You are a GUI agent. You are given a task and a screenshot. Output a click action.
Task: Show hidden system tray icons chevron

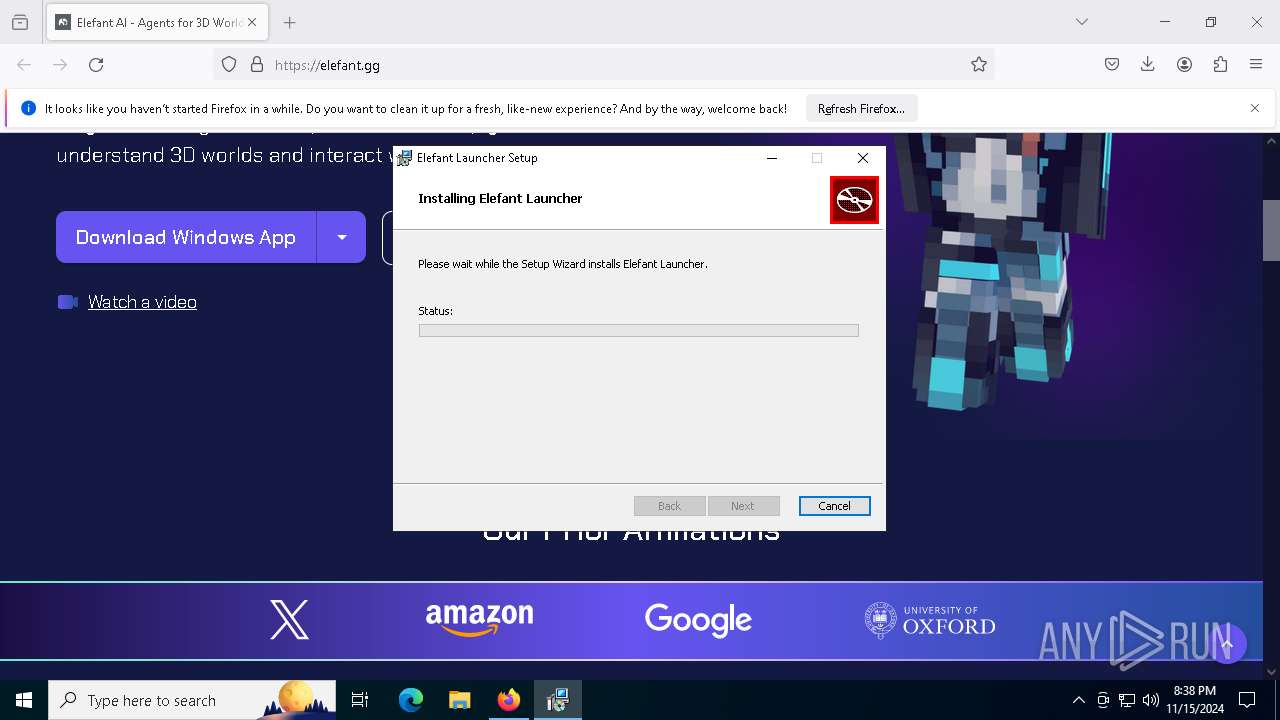pos(1078,700)
